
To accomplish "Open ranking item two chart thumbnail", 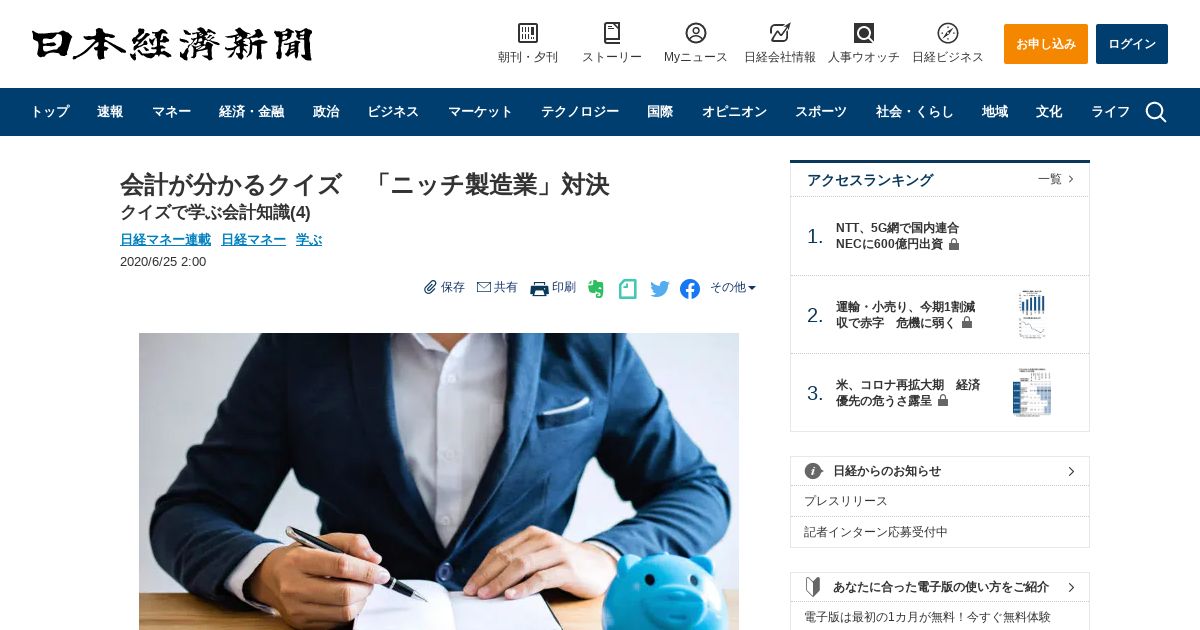I will tap(1032, 315).
